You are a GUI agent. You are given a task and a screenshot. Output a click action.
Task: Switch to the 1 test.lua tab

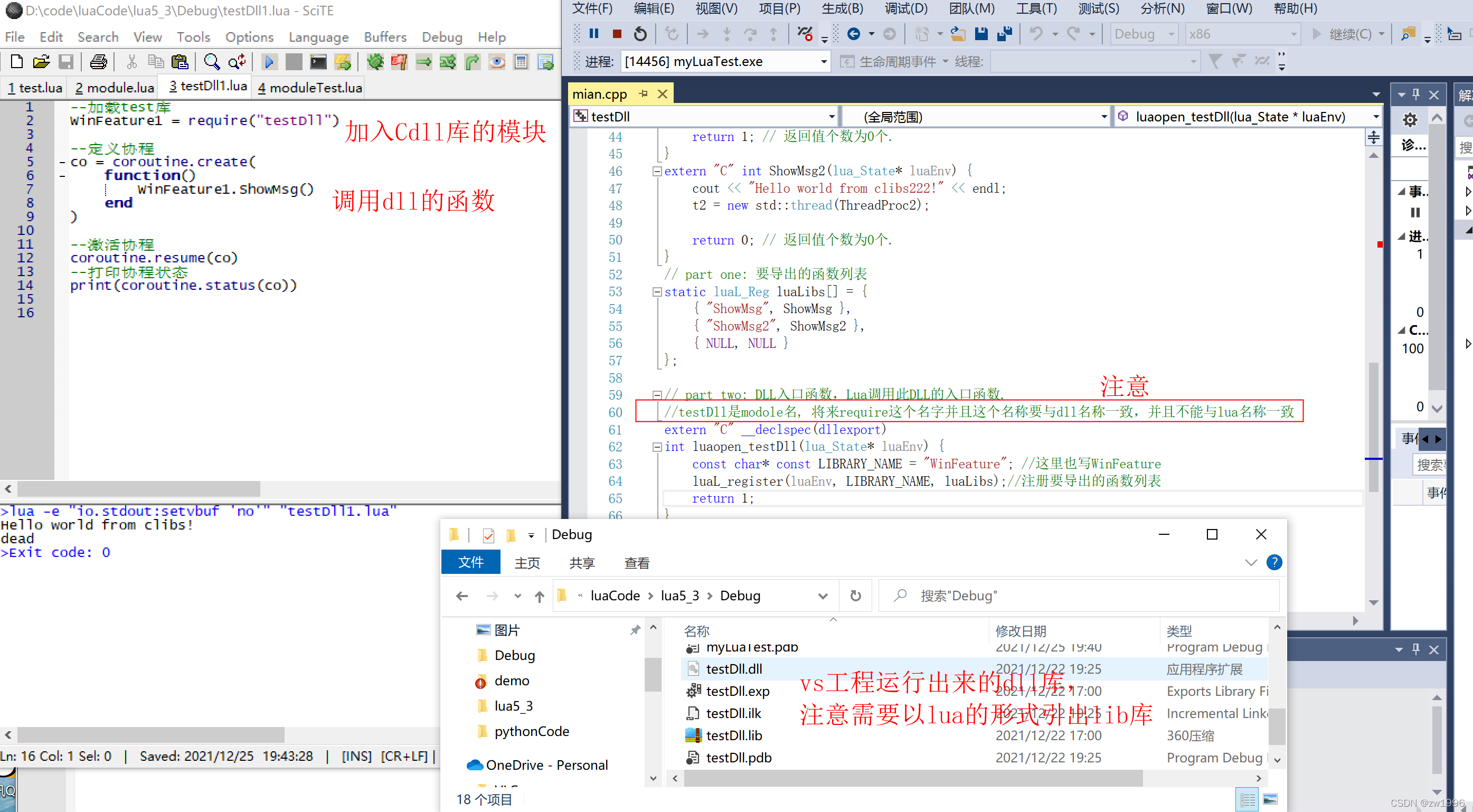pos(35,88)
